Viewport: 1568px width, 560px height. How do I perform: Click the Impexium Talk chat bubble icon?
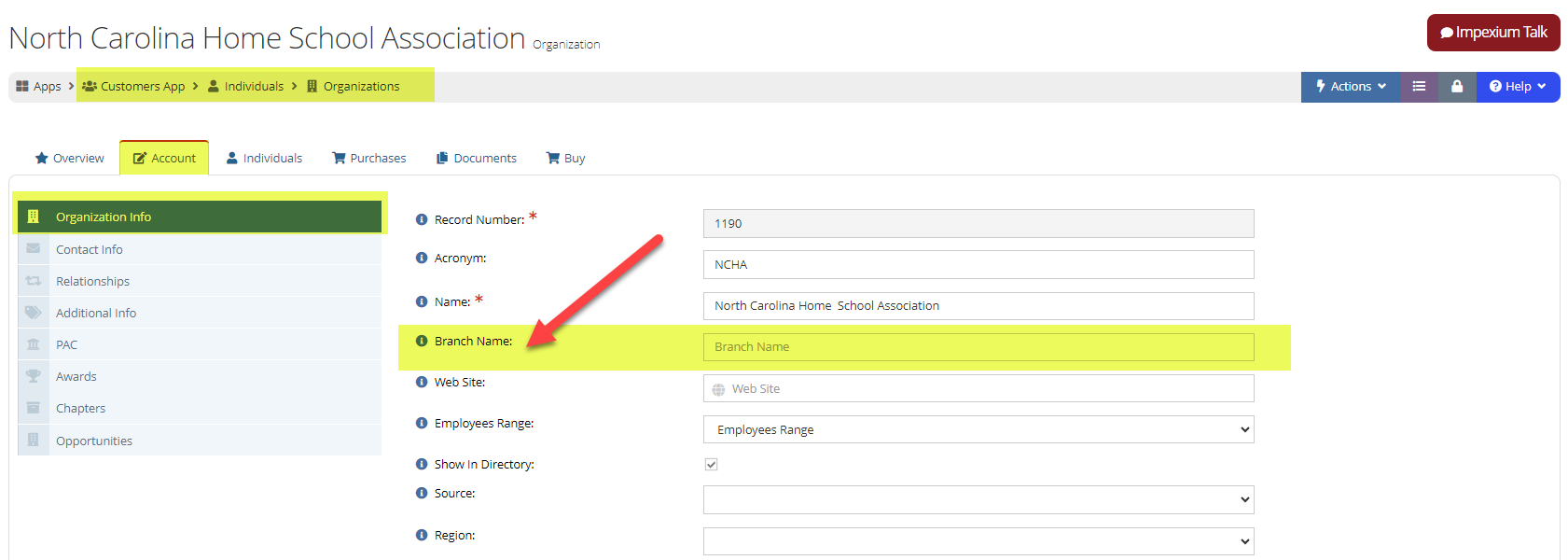click(1447, 33)
